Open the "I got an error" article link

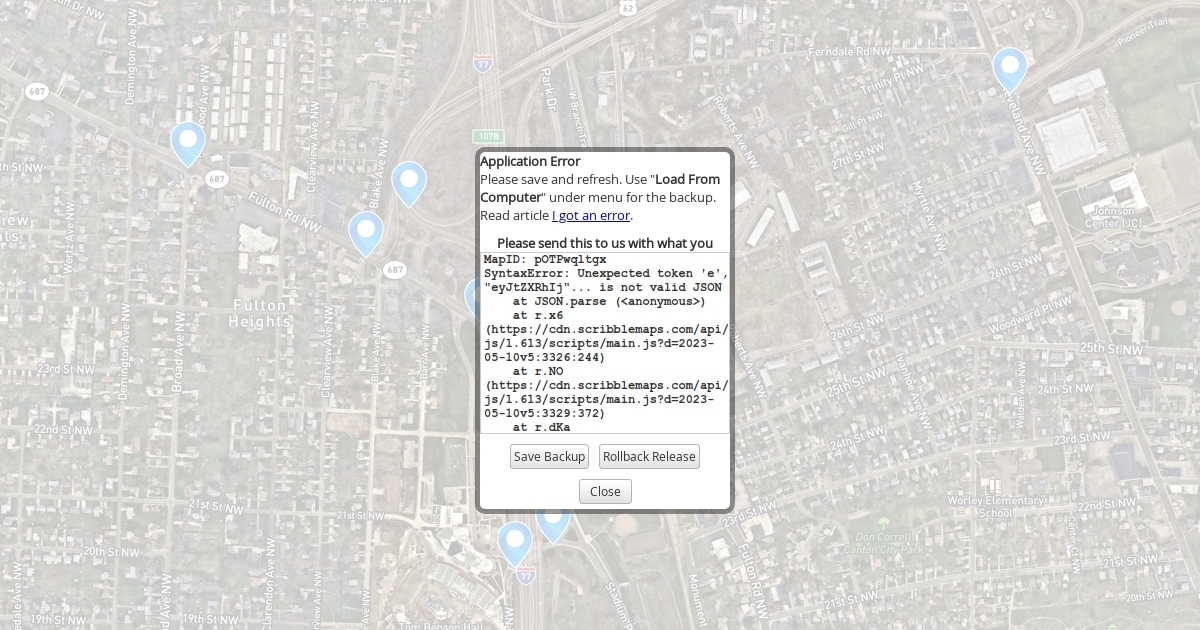coord(591,215)
